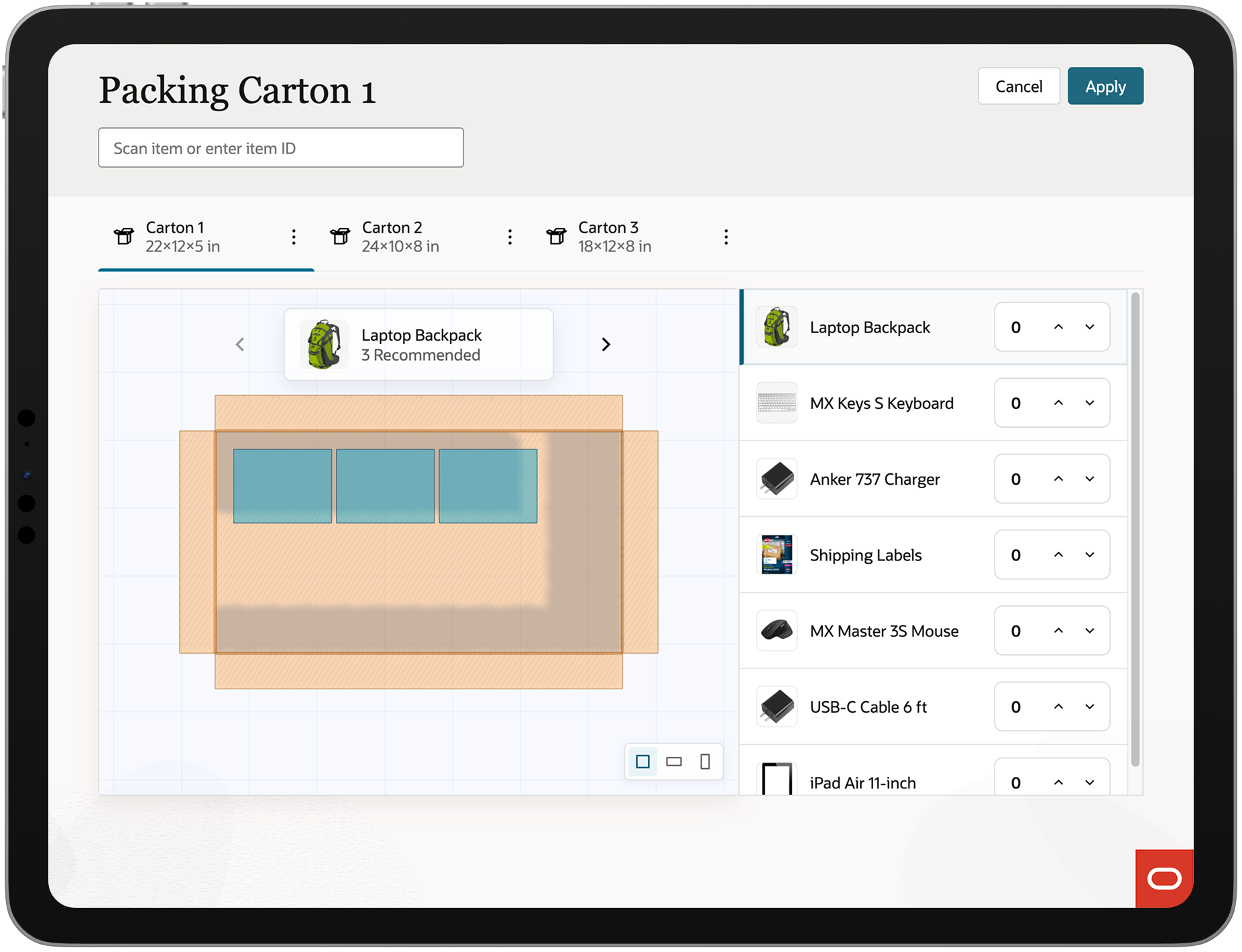This screenshot has width=1242, height=952.
Task: Select the first teal placed item block
Action: click(282, 486)
